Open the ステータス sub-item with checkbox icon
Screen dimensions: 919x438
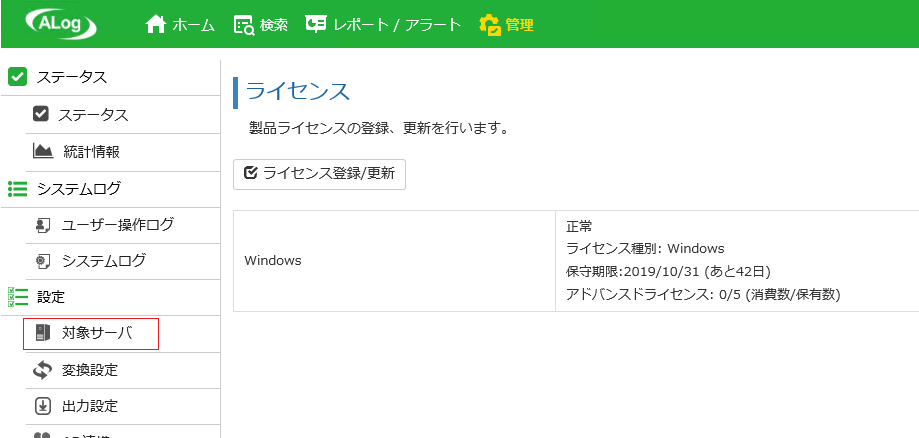click(x=123, y=115)
